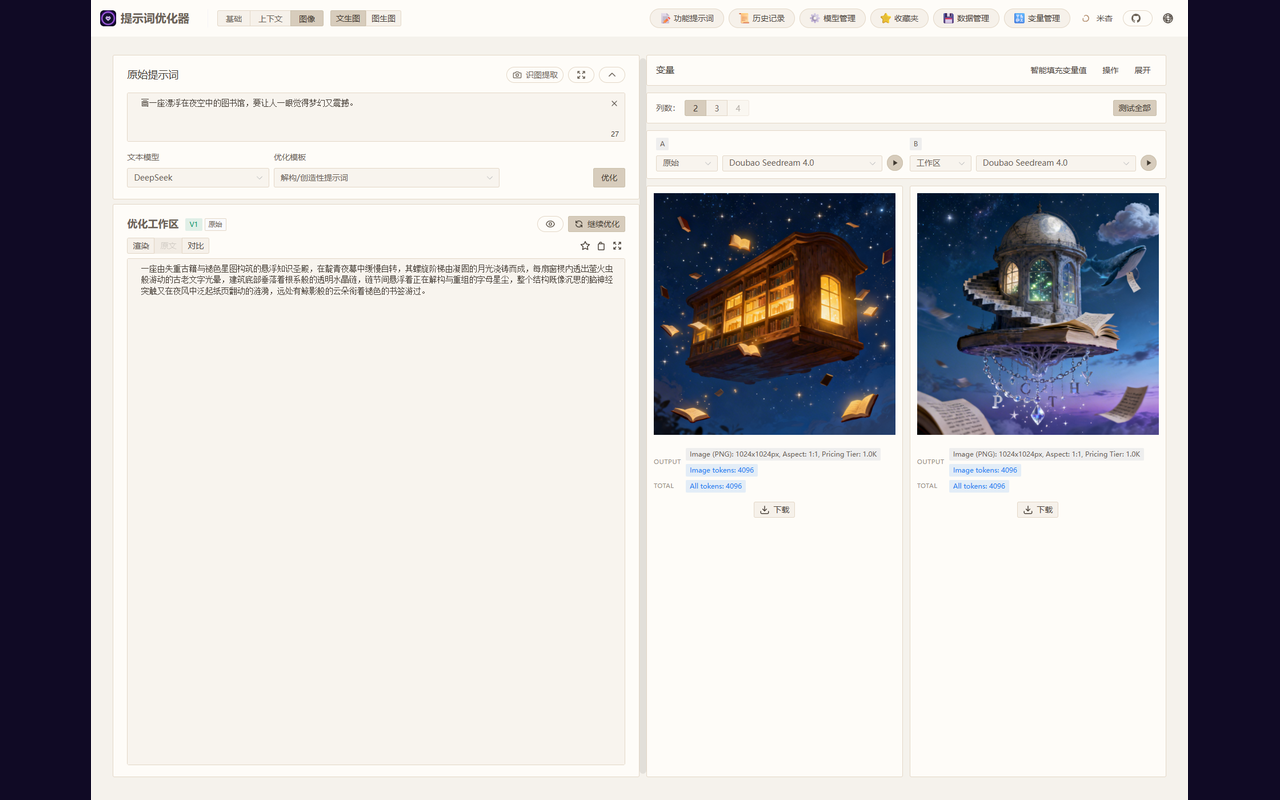Copy workspace text with clipboard icon
1280x800 pixels.
pyautogui.click(x=601, y=246)
